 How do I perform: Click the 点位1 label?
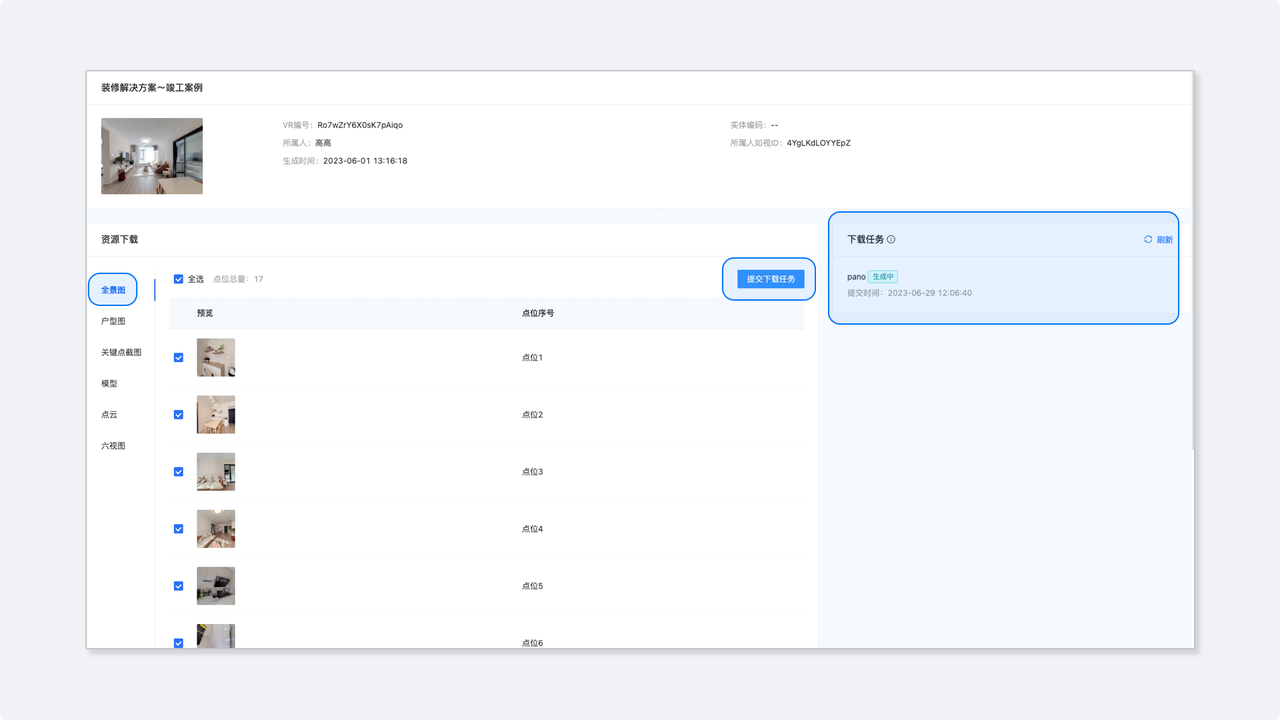[532, 357]
